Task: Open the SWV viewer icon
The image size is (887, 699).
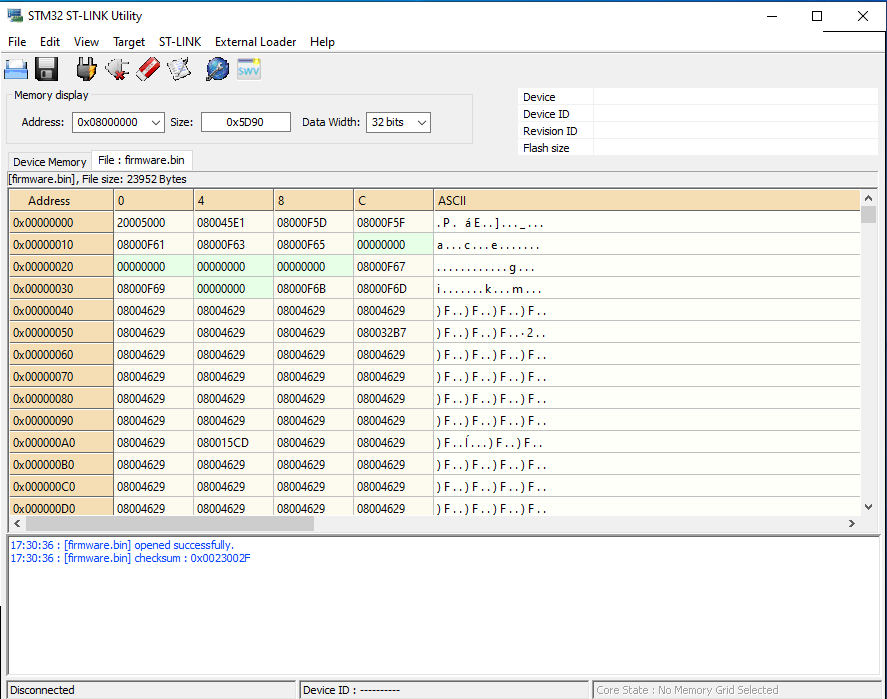Action: coord(248,70)
